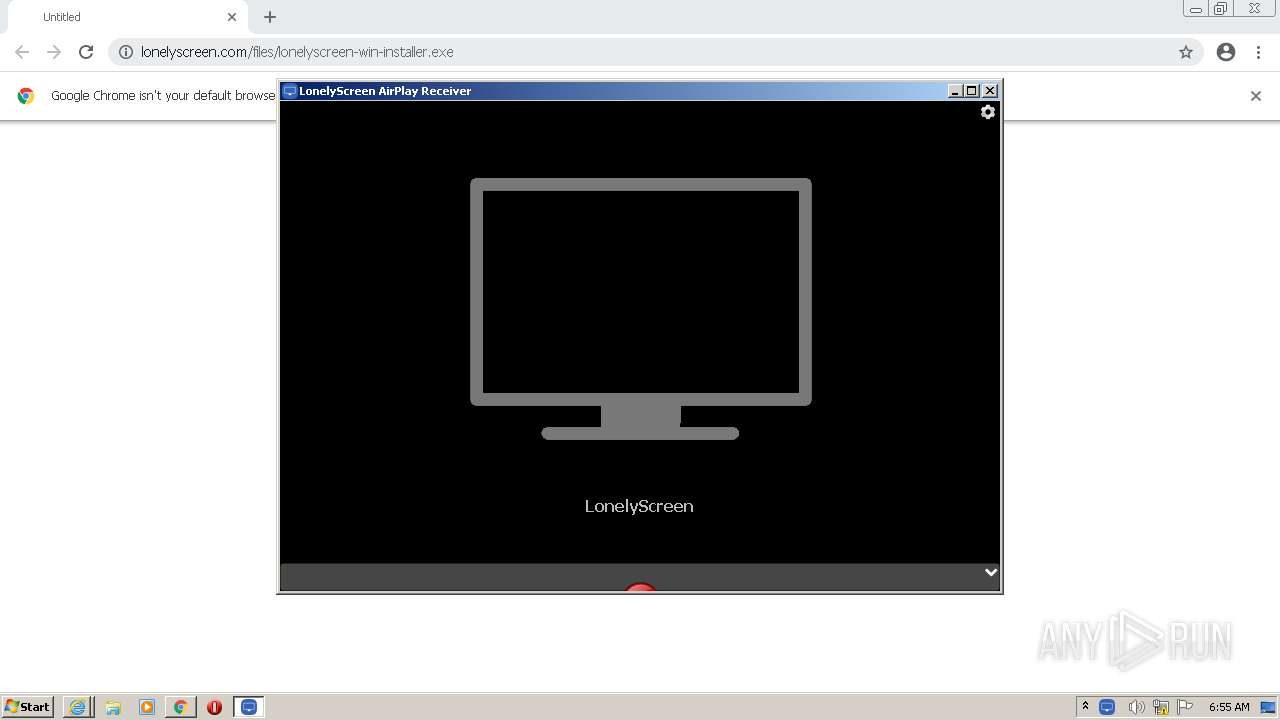Open volume control in system tray
The height and width of the screenshot is (720, 1280).
[1136, 707]
